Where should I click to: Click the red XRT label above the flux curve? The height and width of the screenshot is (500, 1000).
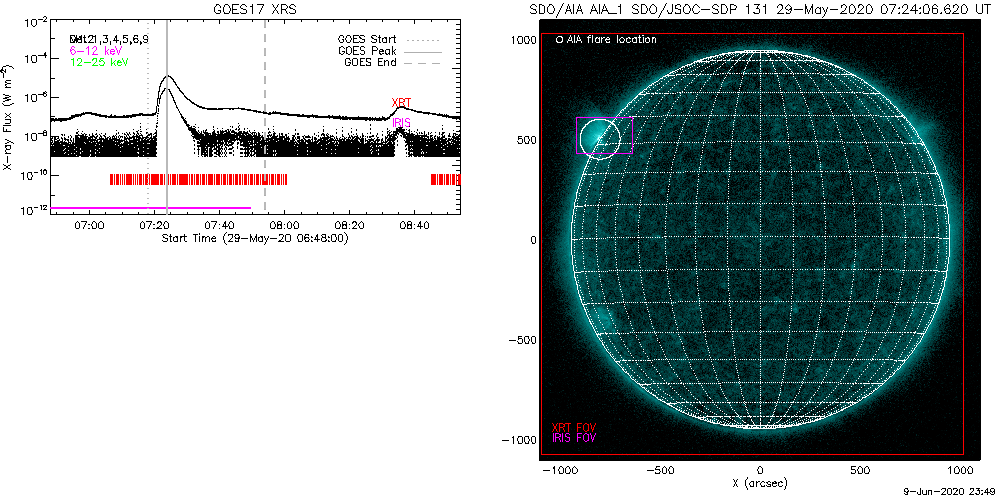(x=401, y=103)
